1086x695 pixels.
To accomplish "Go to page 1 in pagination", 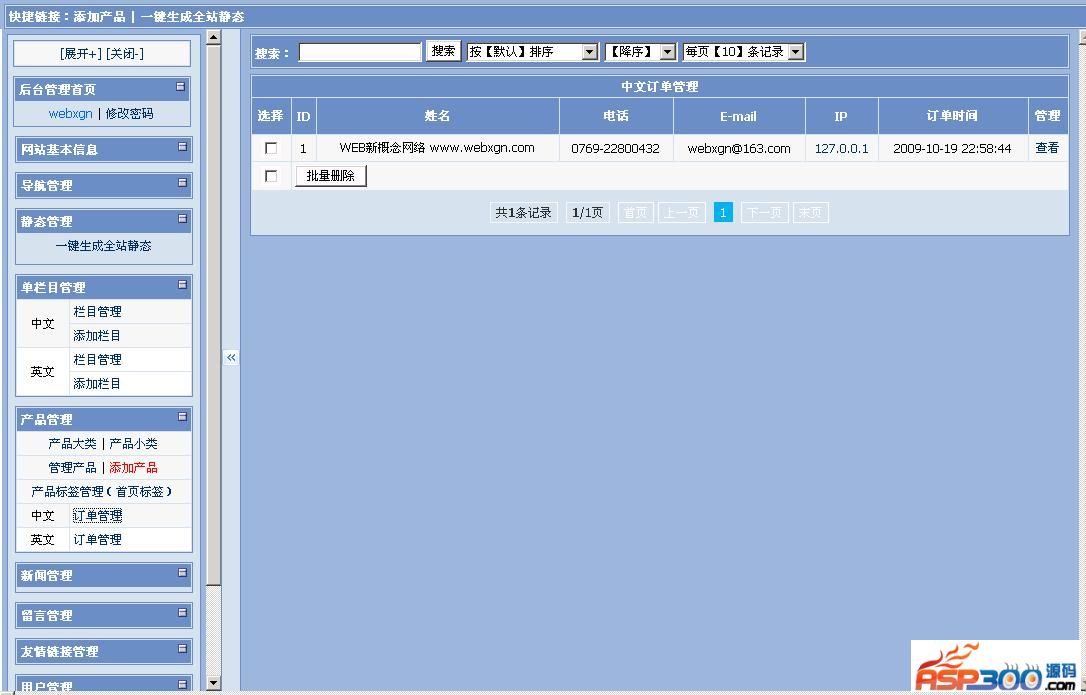I will coord(723,213).
